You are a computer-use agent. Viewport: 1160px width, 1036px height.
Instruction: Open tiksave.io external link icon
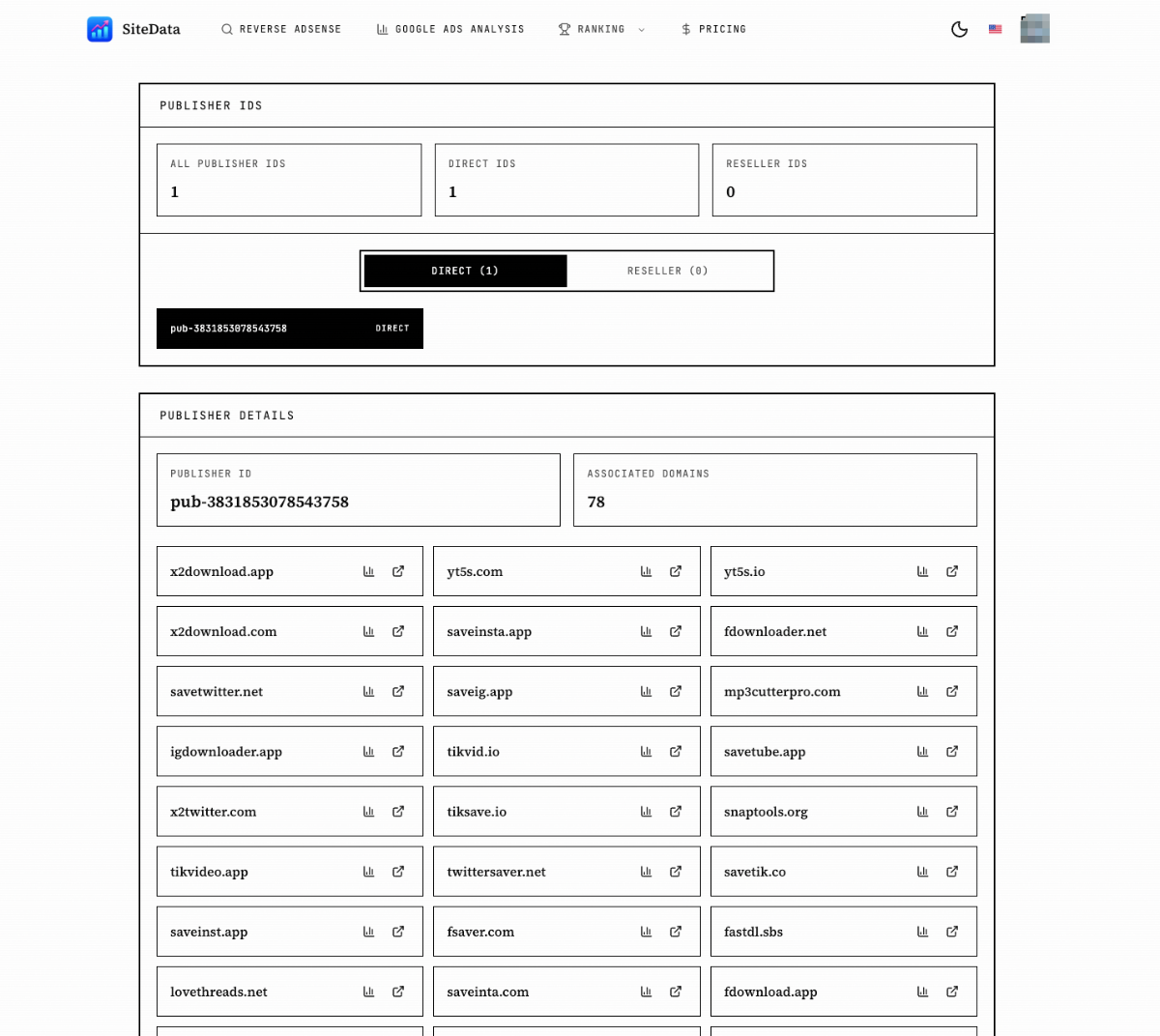coord(676,811)
